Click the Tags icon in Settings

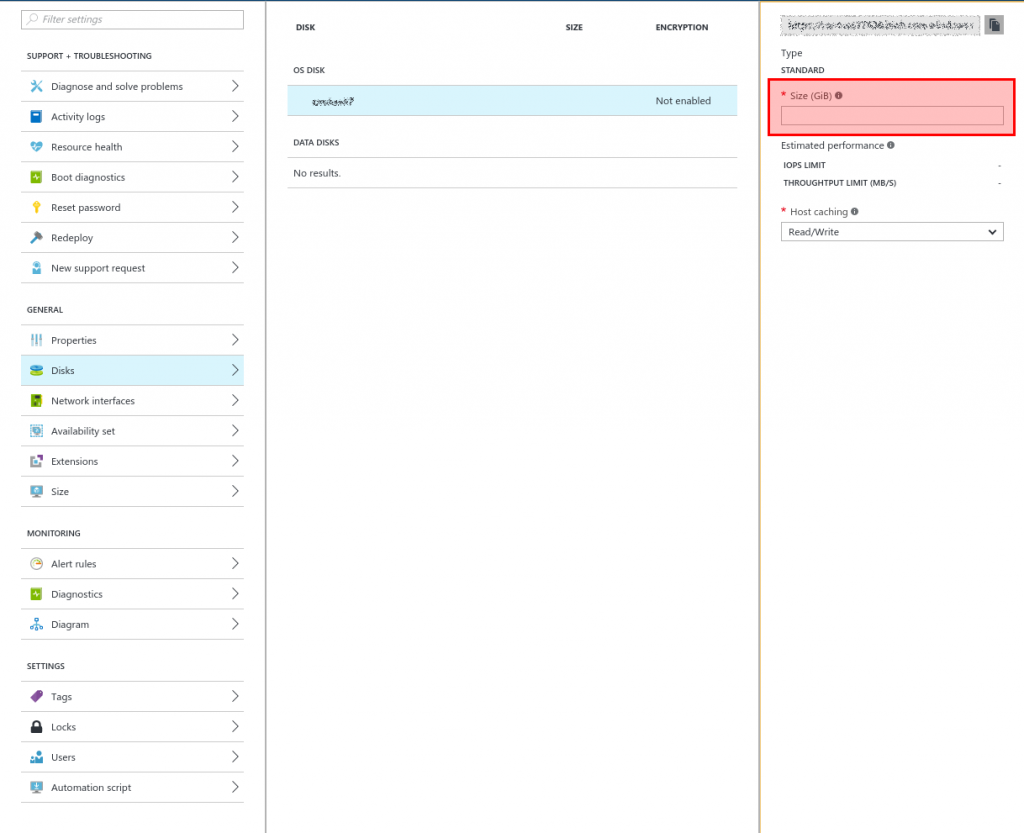(37, 697)
